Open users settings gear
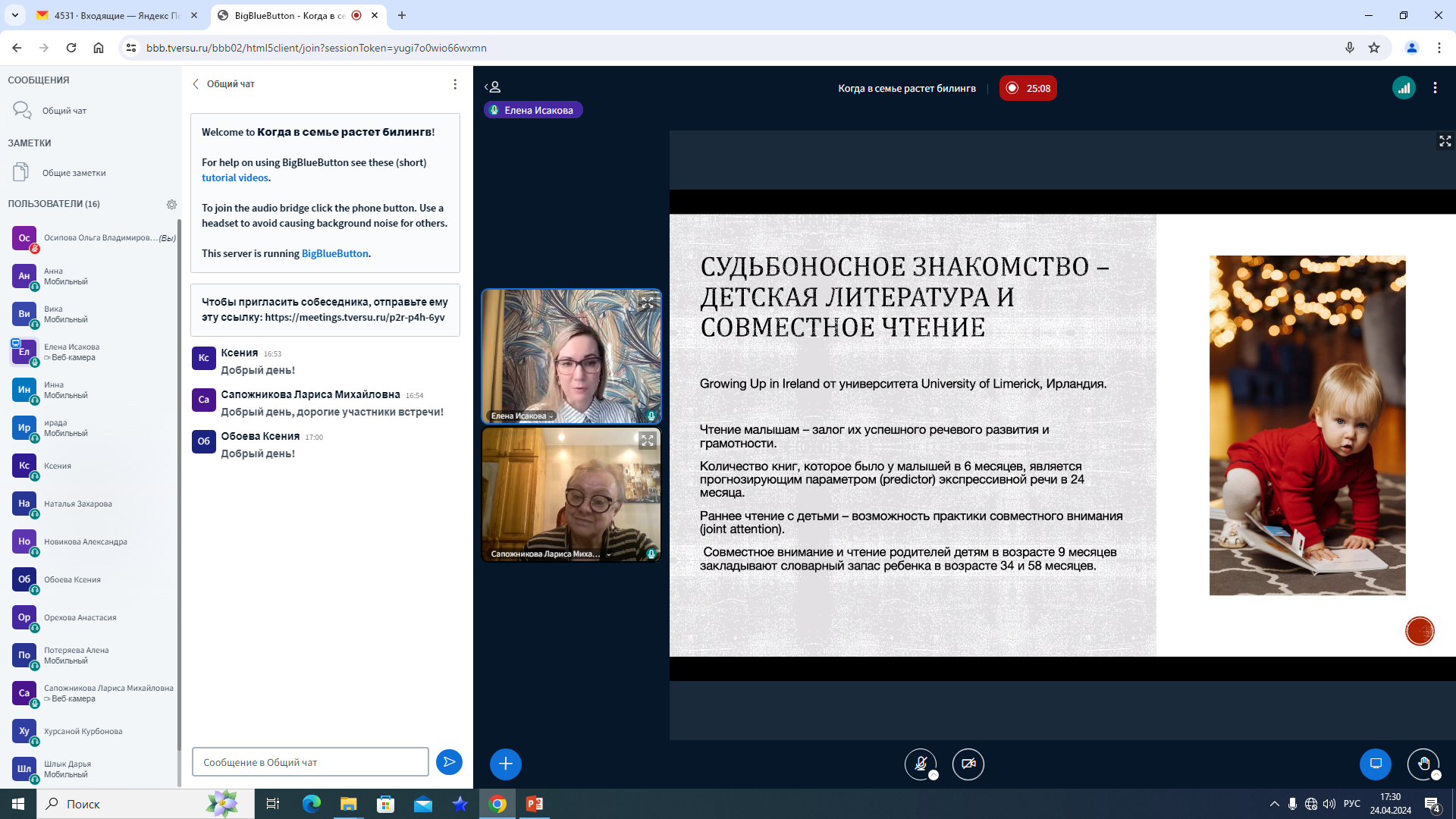1456x819 pixels. click(x=171, y=204)
